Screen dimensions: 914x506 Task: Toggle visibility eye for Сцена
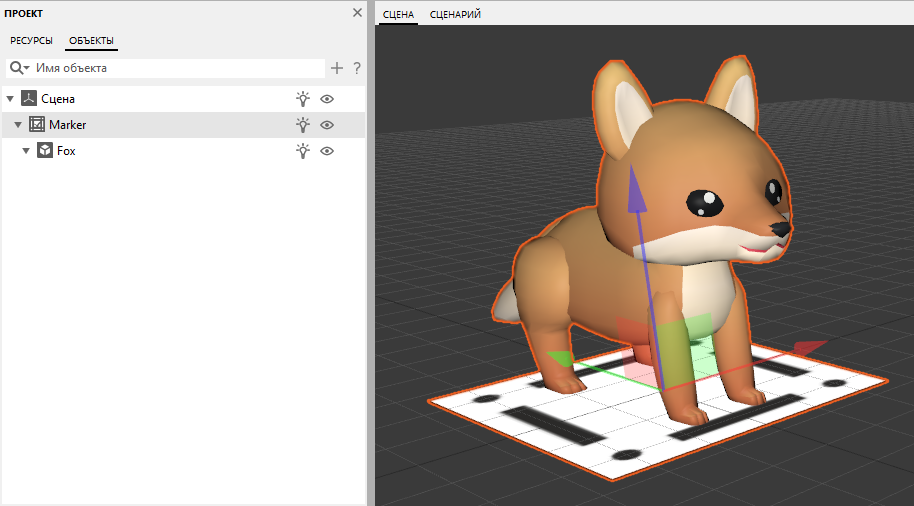pos(327,99)
